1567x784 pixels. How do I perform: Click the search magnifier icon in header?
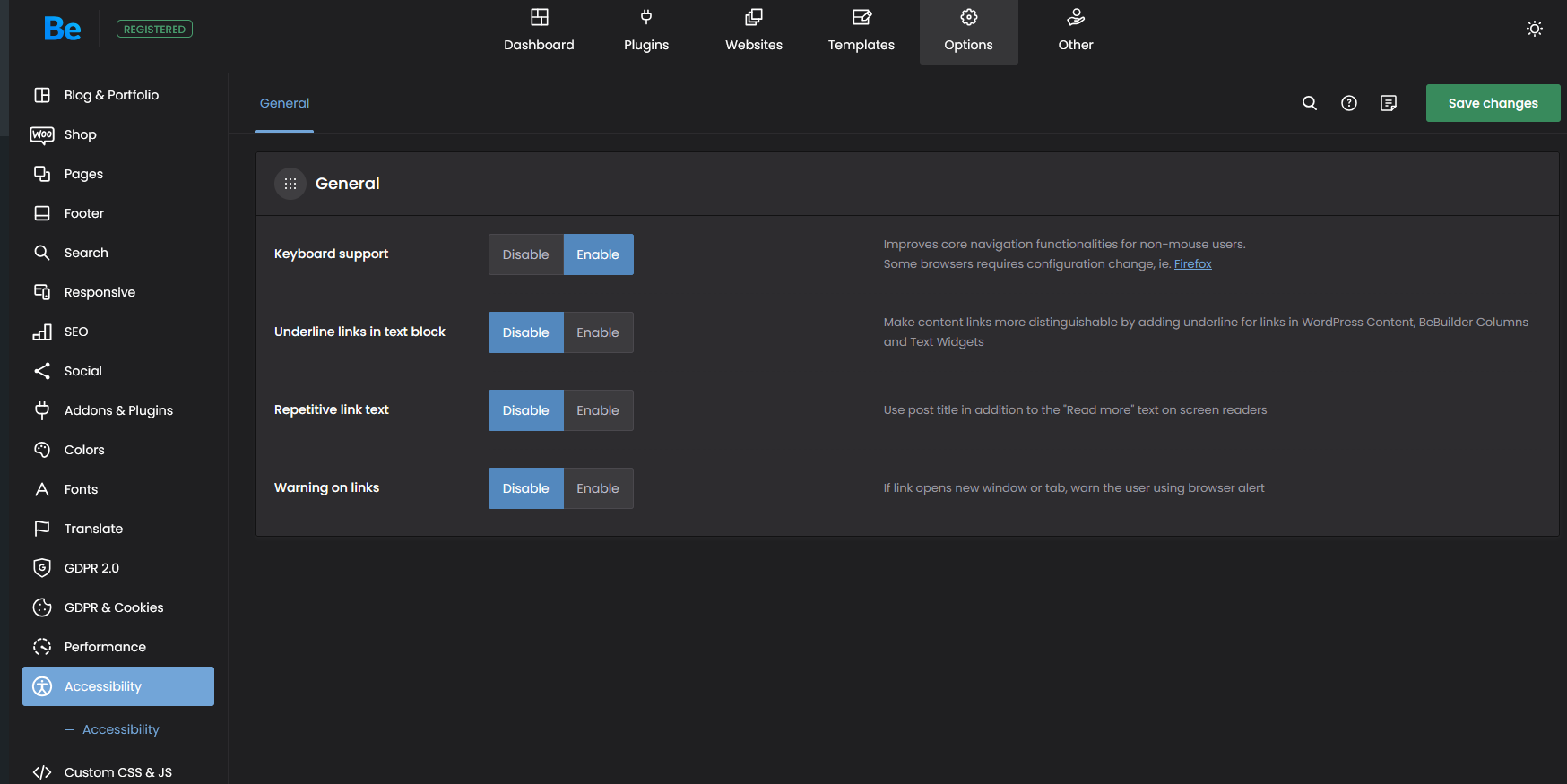click(1310, 103)
